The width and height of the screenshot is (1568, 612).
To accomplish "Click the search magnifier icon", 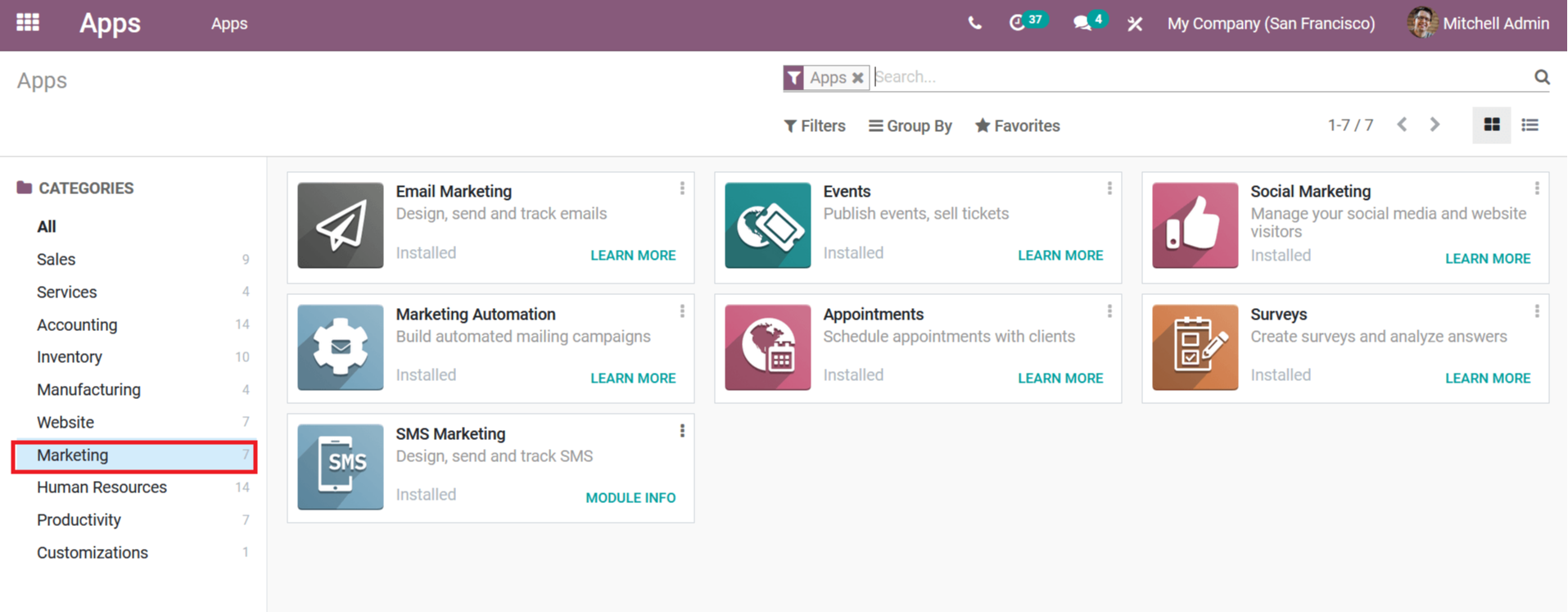I will (x=1542, y=77).
